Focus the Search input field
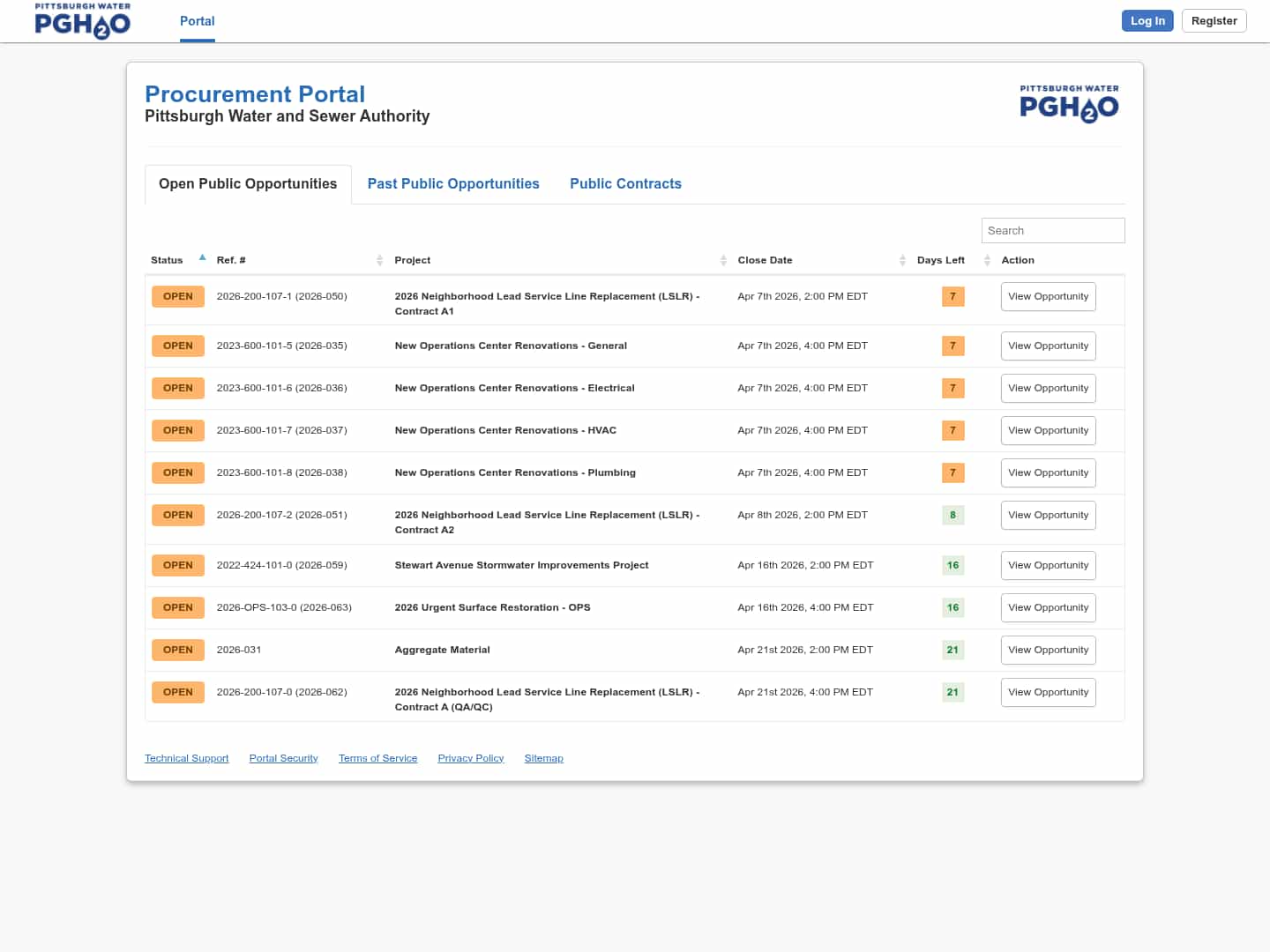 pyautogui.click(x=1052, y=231)
